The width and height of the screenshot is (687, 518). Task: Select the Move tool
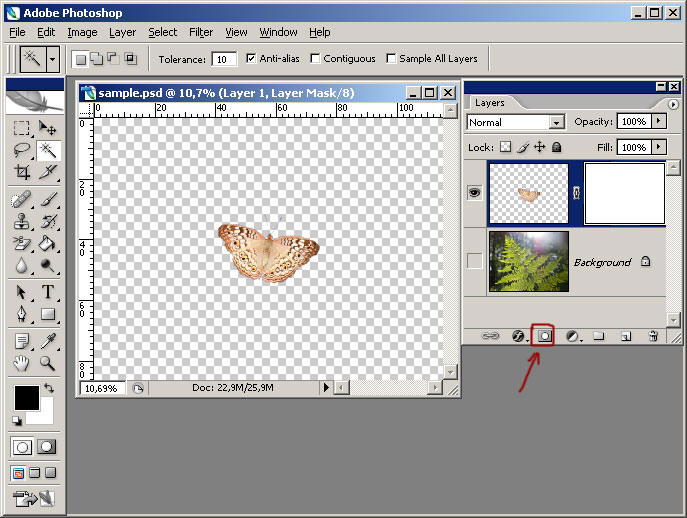tap(47, 128)
